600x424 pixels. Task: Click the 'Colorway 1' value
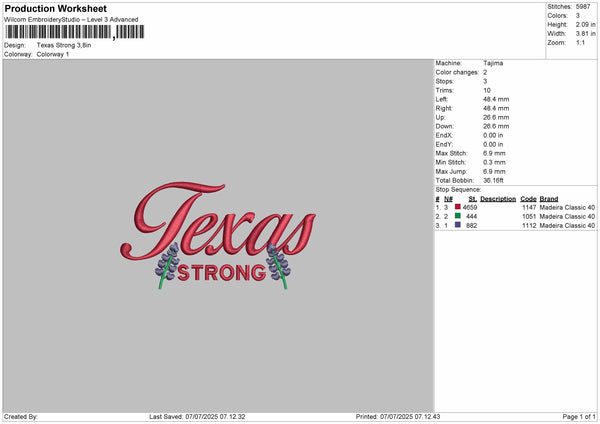53,54
